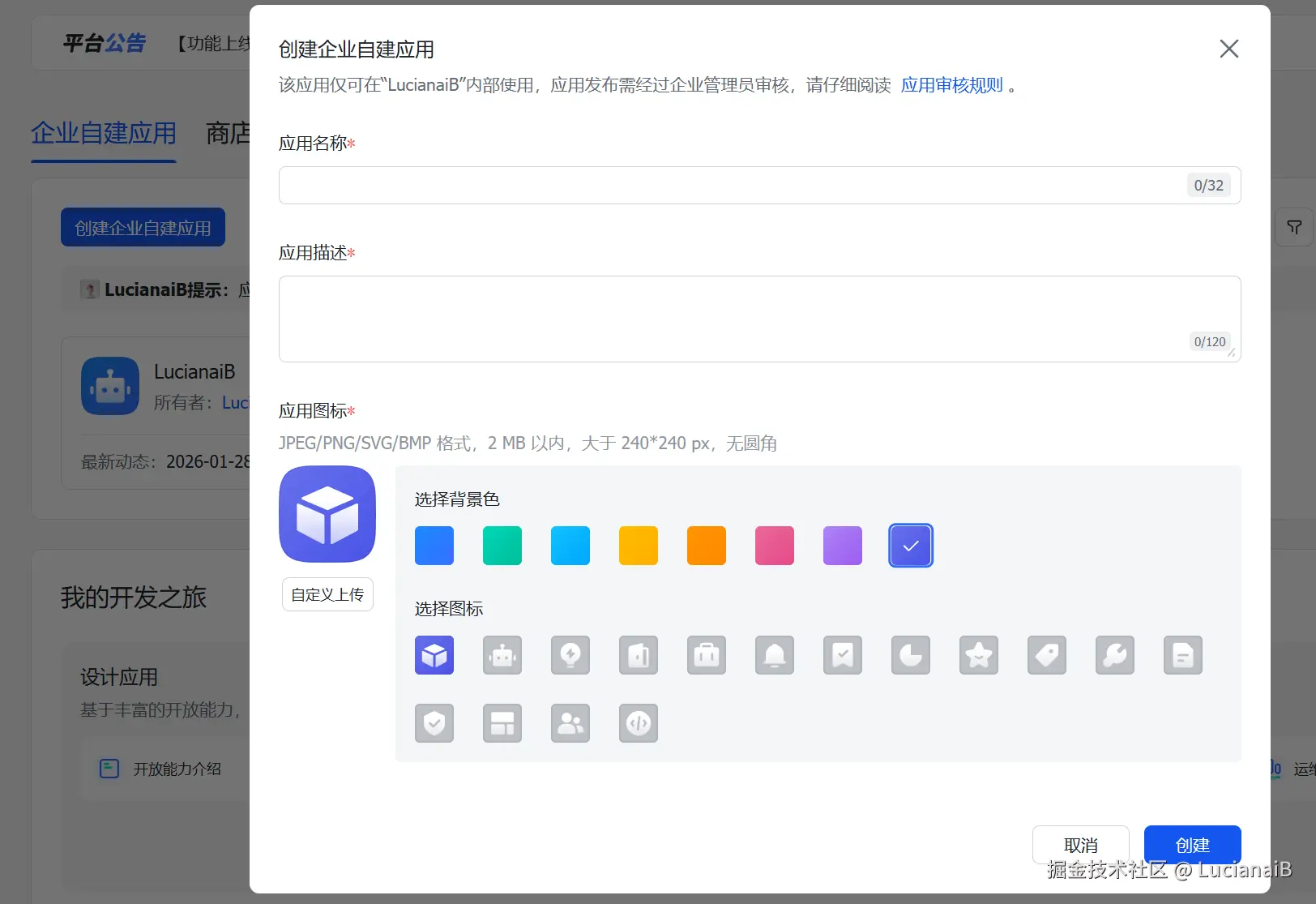Click the checked indigo background color
Viewport: 1316px width, 904px height.
tap(911, 546)
